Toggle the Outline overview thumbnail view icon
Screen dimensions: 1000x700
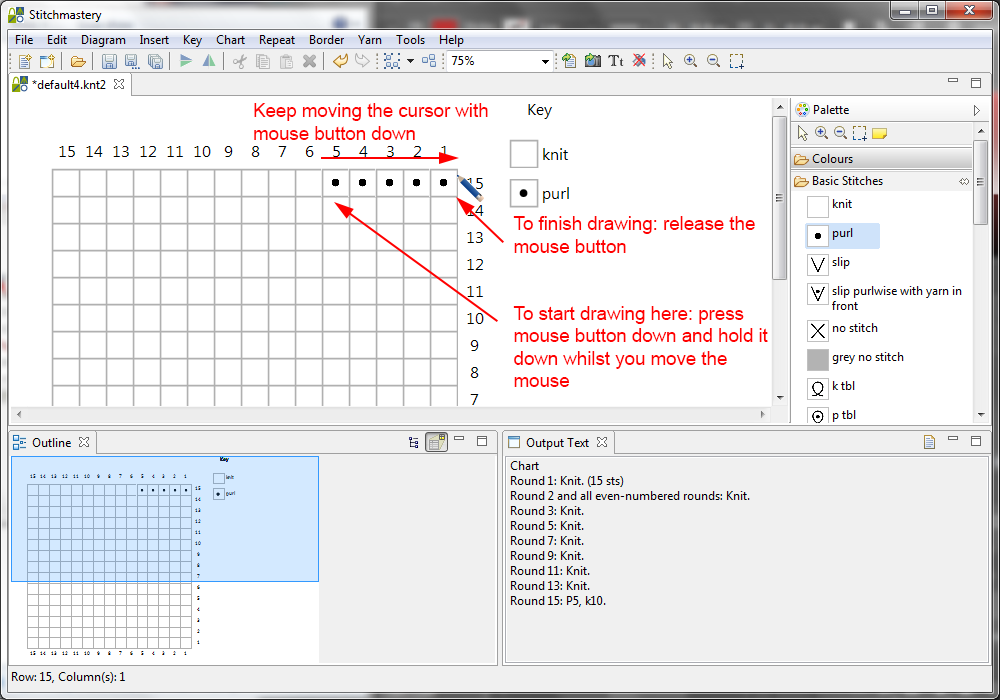(436, 442)
